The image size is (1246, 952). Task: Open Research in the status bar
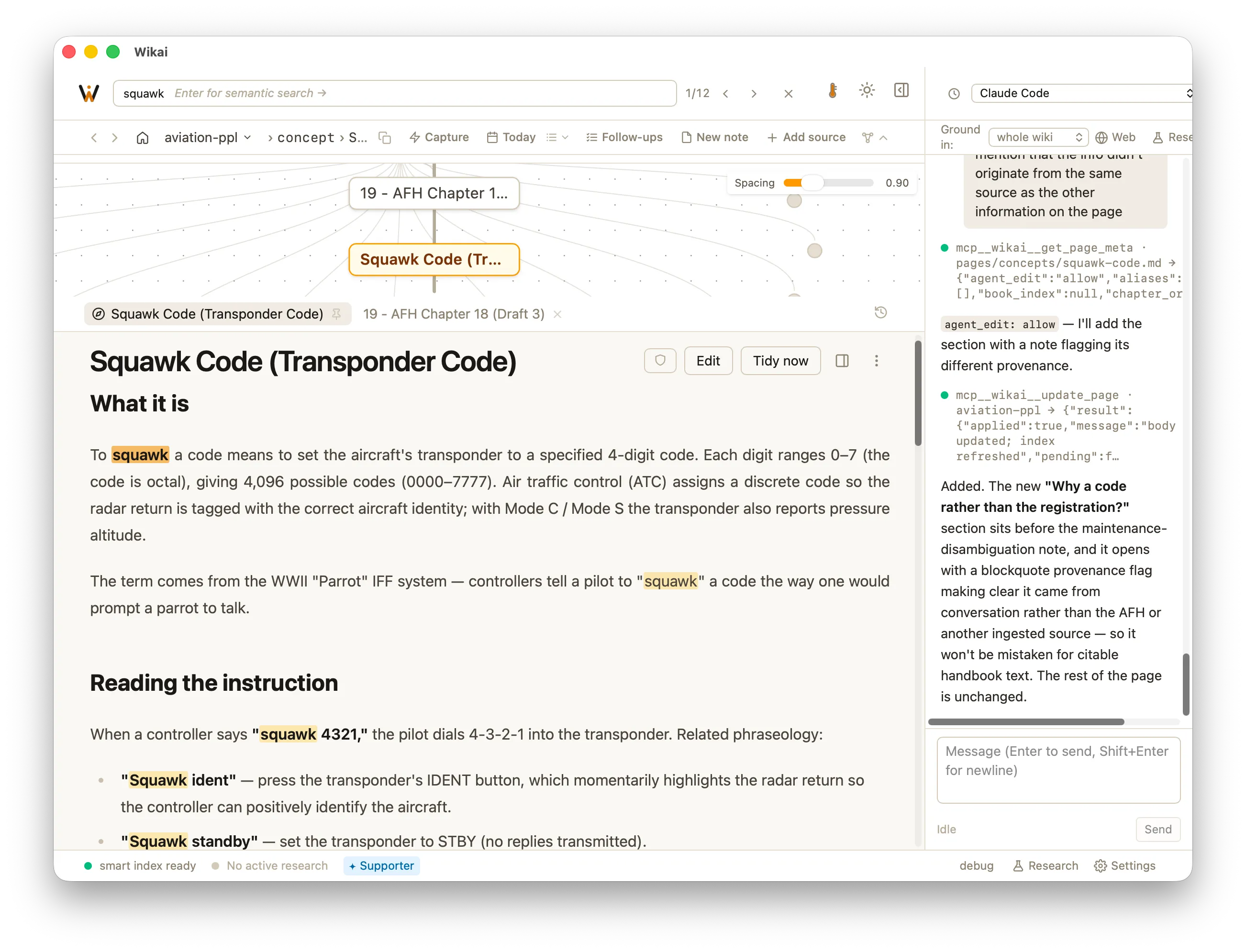click(x=1046, y=866)
